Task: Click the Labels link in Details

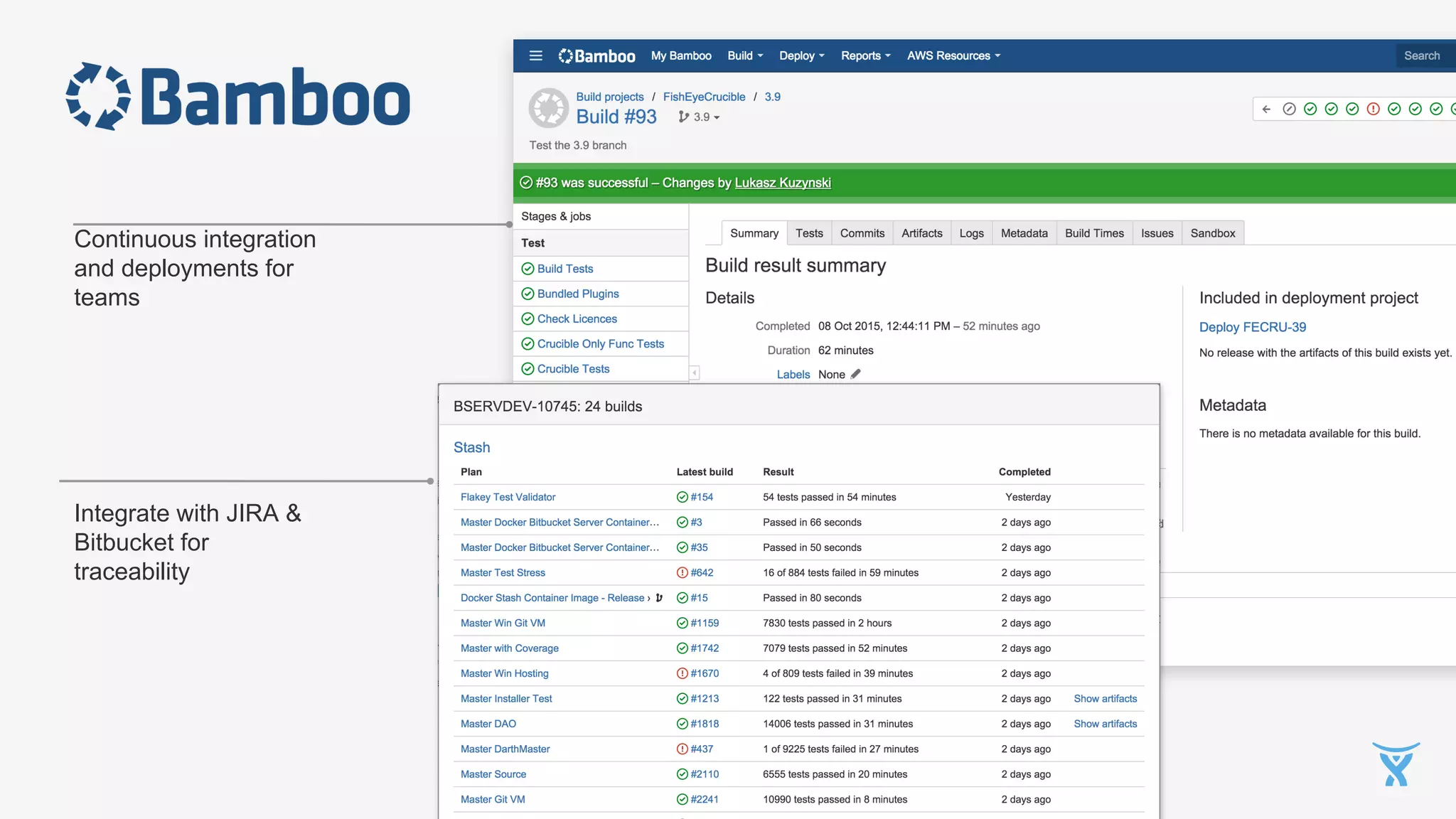Action: (x=793, y=375)
